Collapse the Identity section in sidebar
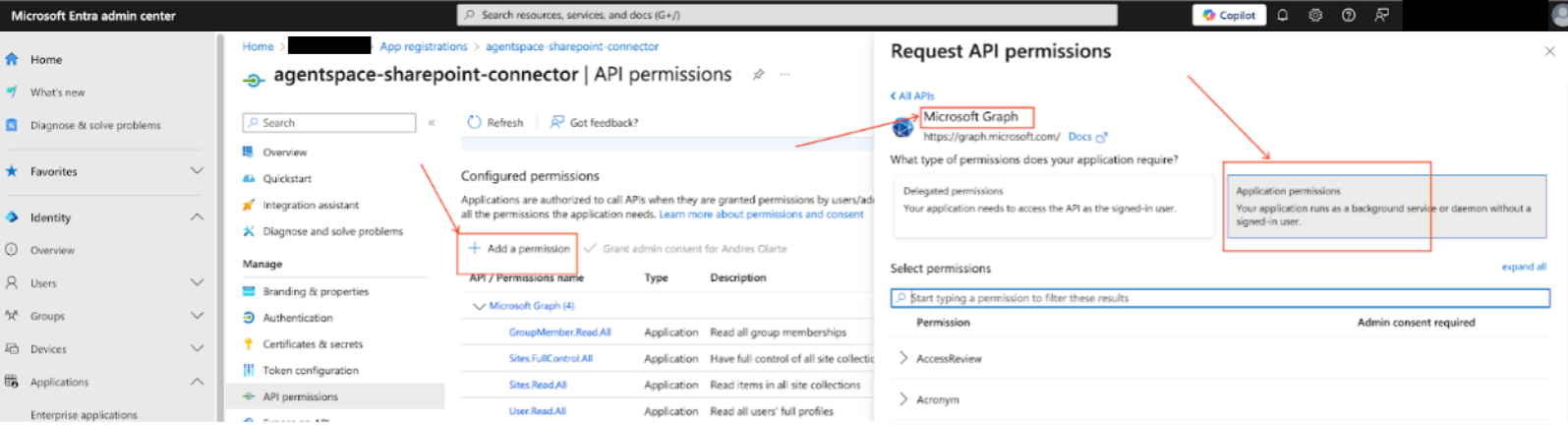The height and width of the screenshot is (425, 1568). 197,217
